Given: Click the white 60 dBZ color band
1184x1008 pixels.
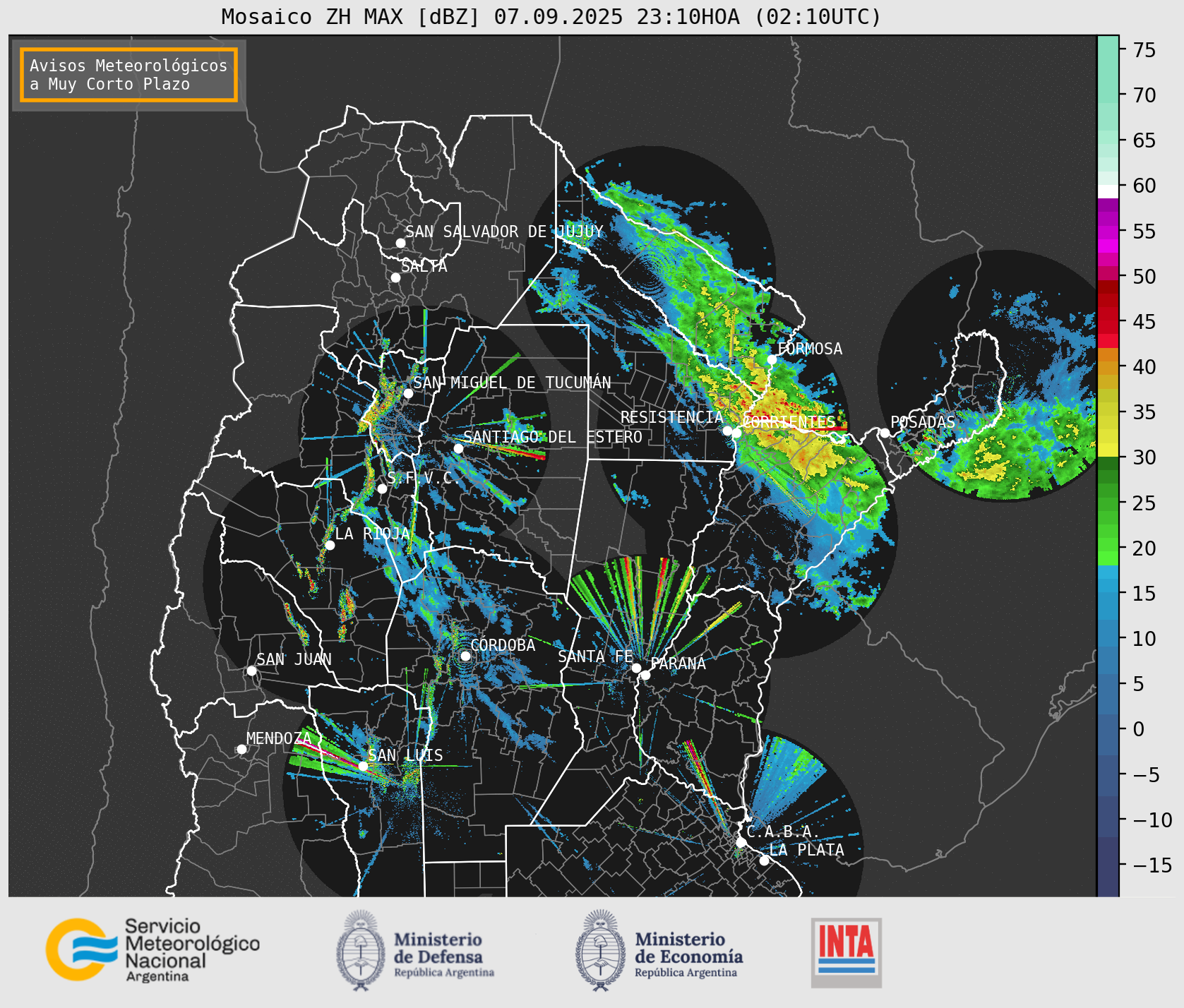Looking at the screenshot, I should [1108, 191].
